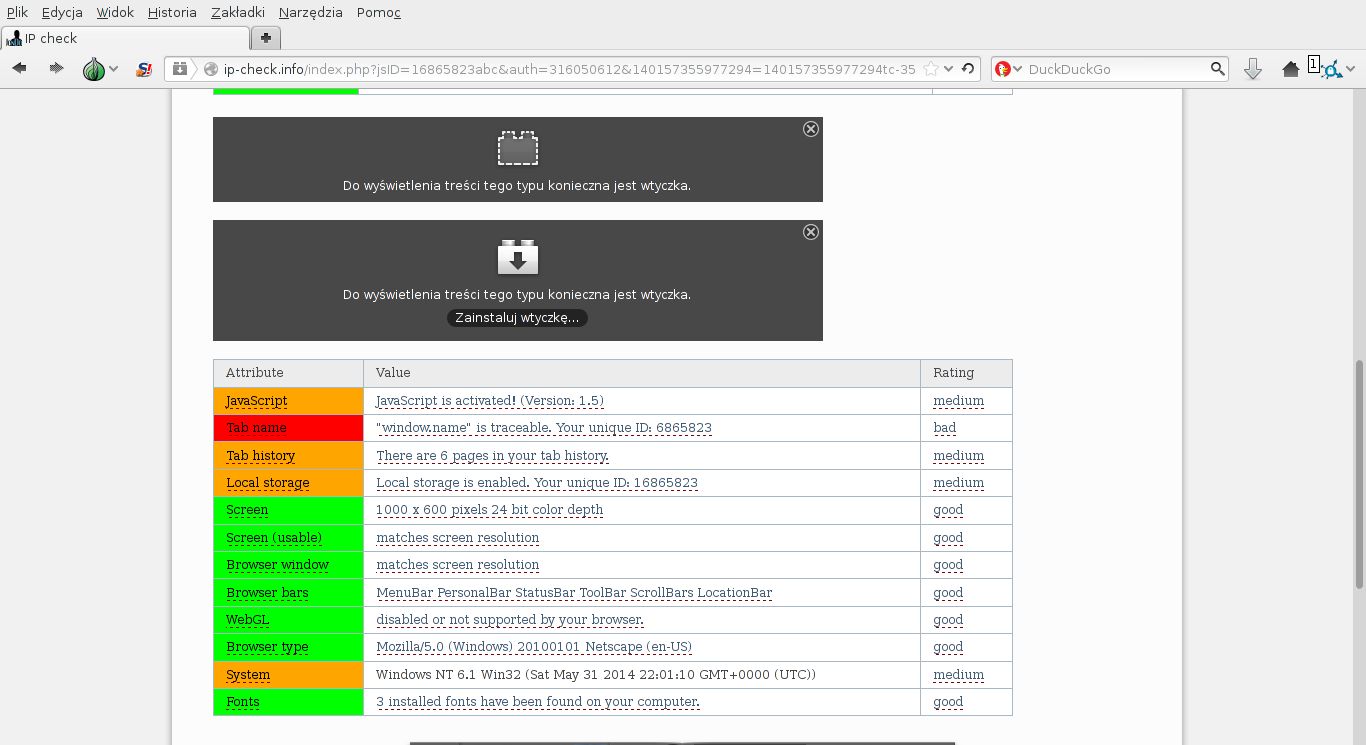Click 'Local storage is enabled' value text
The image size is (1366, 745).
pos(537,483)
